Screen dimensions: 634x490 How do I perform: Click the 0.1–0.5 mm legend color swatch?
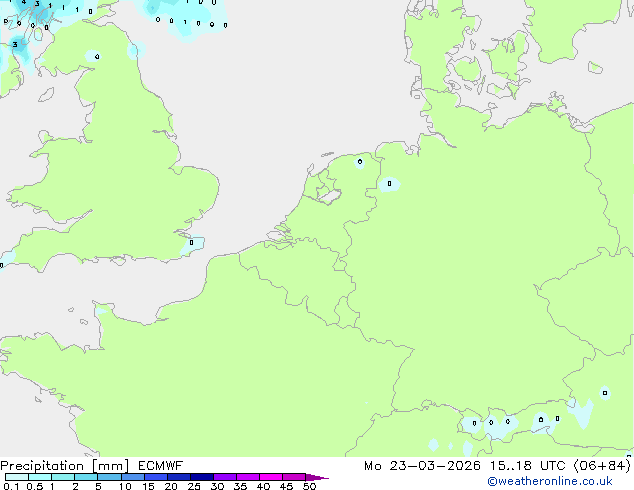point(17,477)
